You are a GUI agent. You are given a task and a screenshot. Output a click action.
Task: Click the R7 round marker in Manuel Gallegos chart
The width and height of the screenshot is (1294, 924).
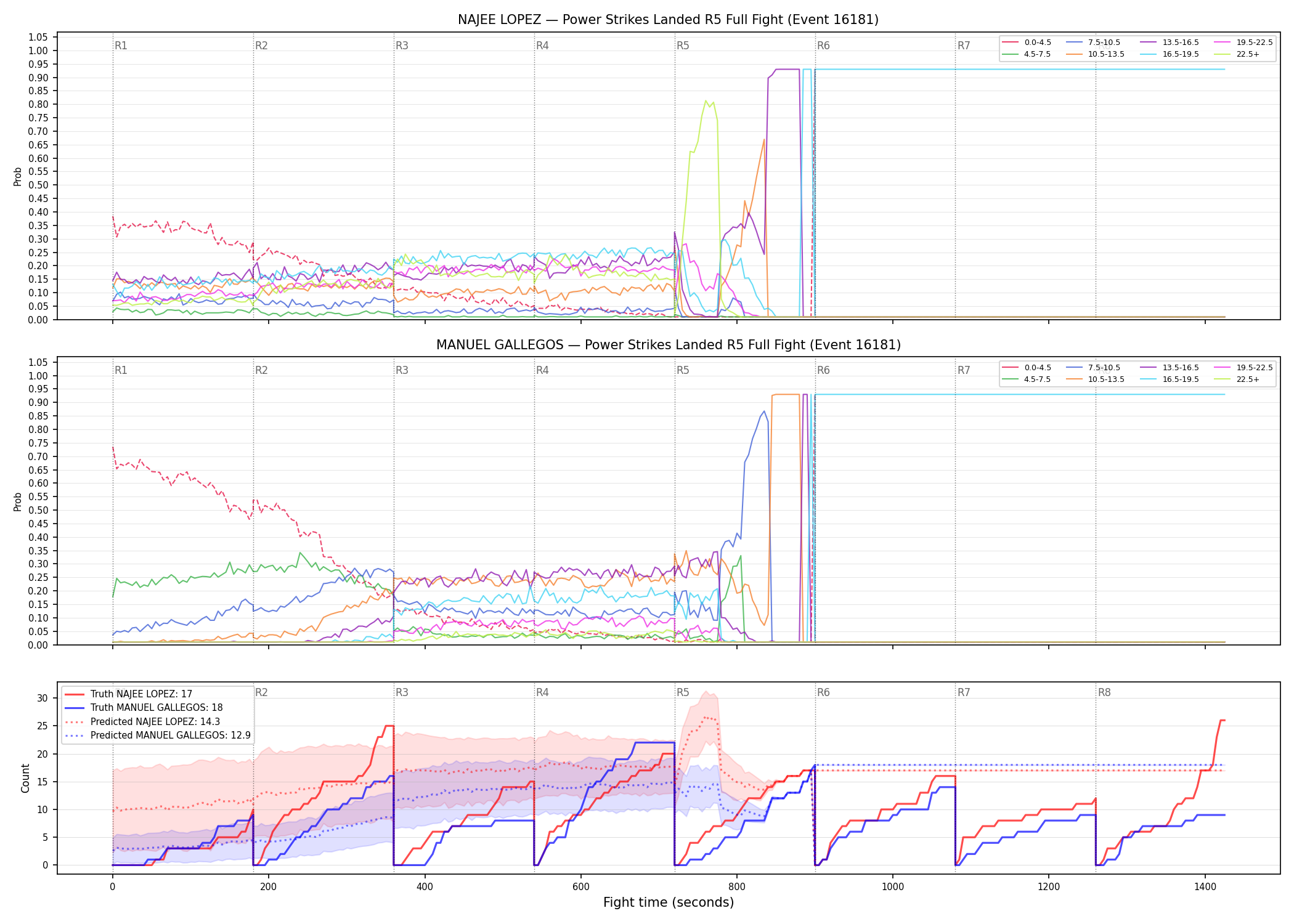tap(964, 370)
